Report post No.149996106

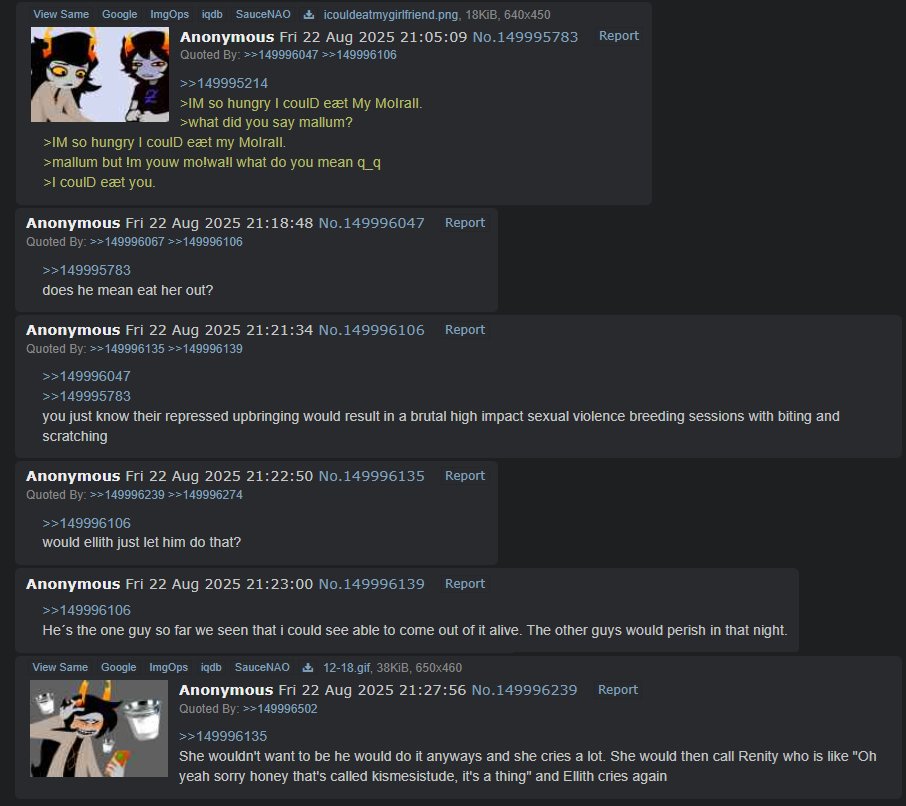point(465,330)
